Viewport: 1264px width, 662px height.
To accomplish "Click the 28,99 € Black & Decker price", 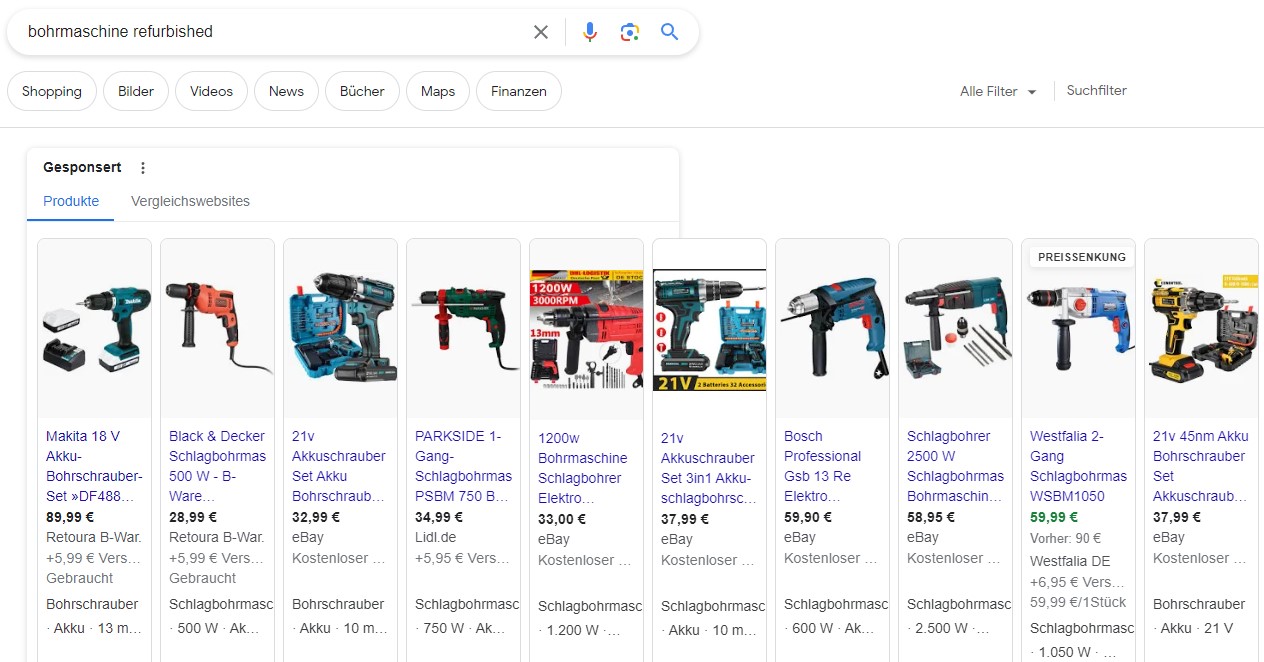I will (x=193, y=517).
